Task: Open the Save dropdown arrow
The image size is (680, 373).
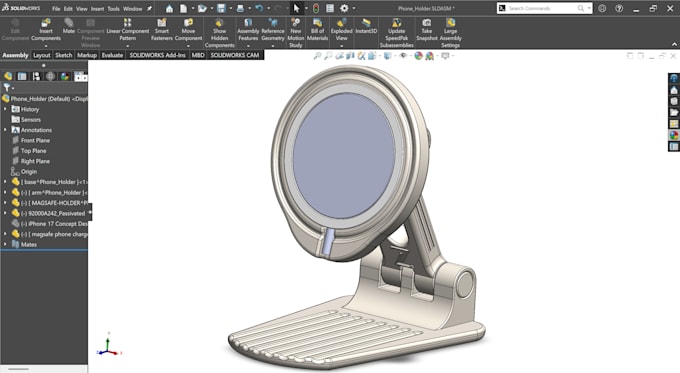Action: click(230, 8)
